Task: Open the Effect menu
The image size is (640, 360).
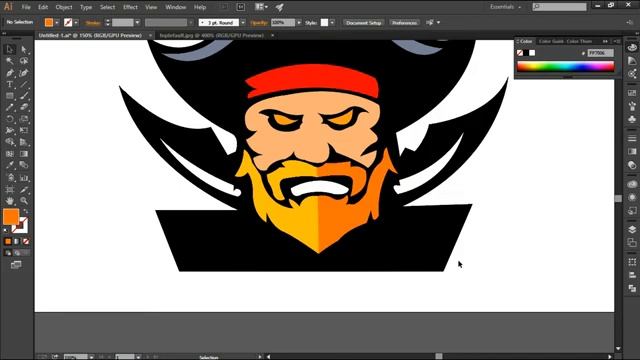Action: pos(130,7)
